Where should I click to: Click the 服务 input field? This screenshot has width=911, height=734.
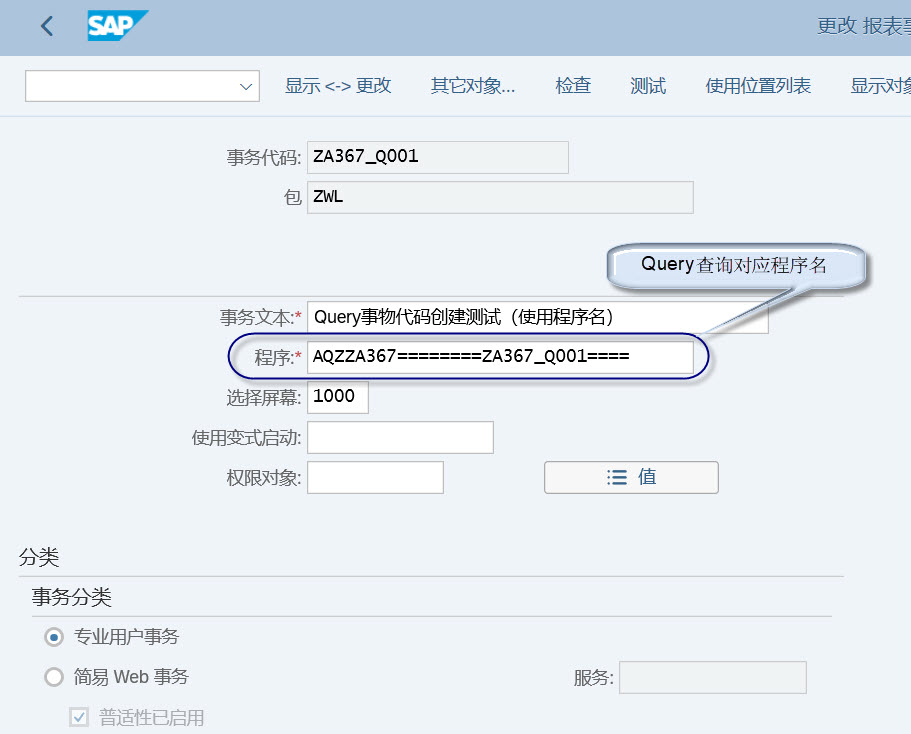[x=712, y=677]
